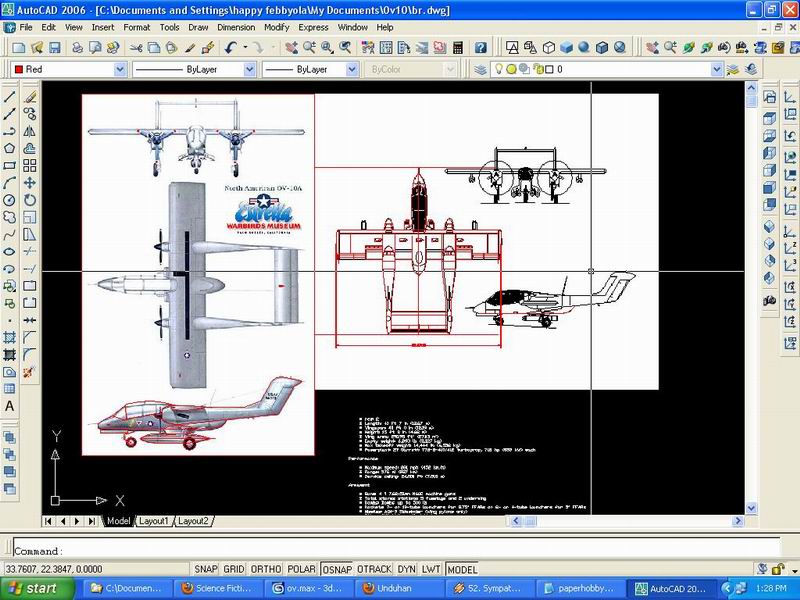Click the Table tool icon
Viewport: 800px width, 600px height.
[x=9, y=389]
